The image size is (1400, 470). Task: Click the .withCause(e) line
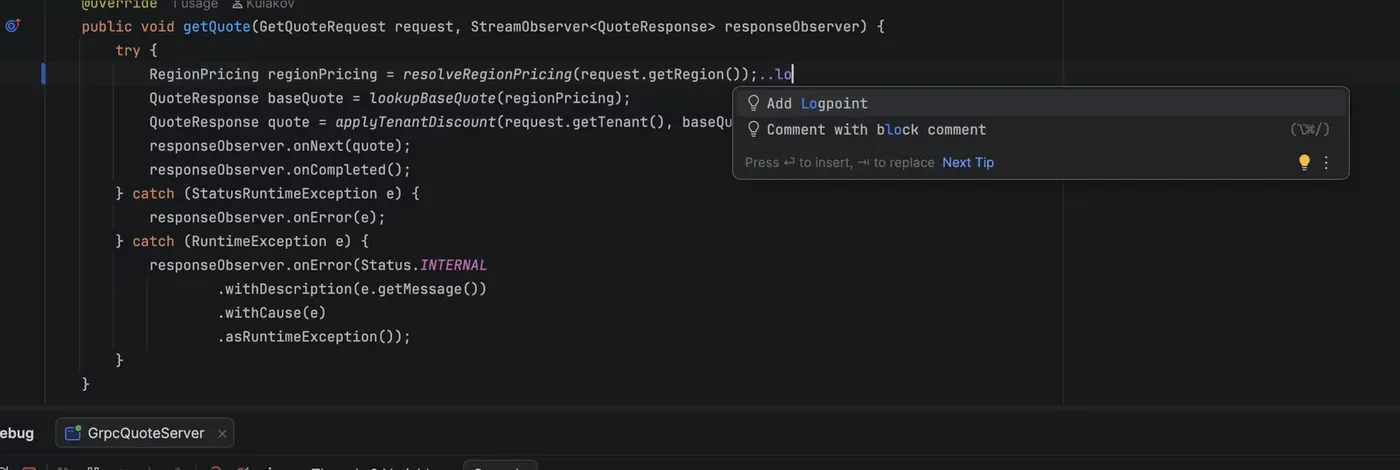tap(272, 313)
